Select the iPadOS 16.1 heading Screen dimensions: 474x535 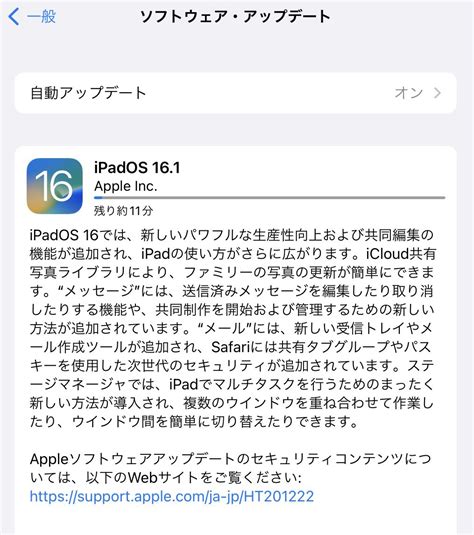click(137, 168)
